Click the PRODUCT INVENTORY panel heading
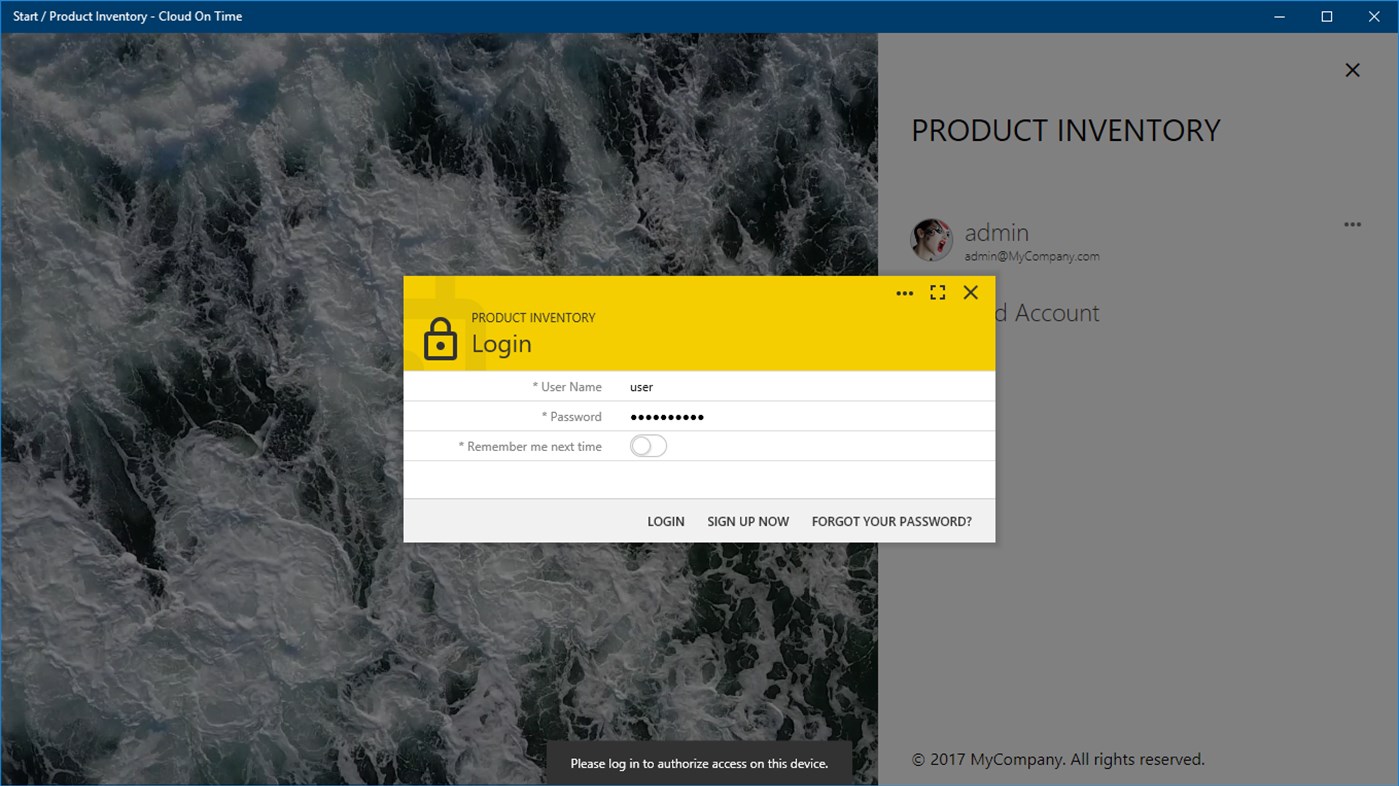This screenshot has width=1399, height=786. (x=1065, y=130)
